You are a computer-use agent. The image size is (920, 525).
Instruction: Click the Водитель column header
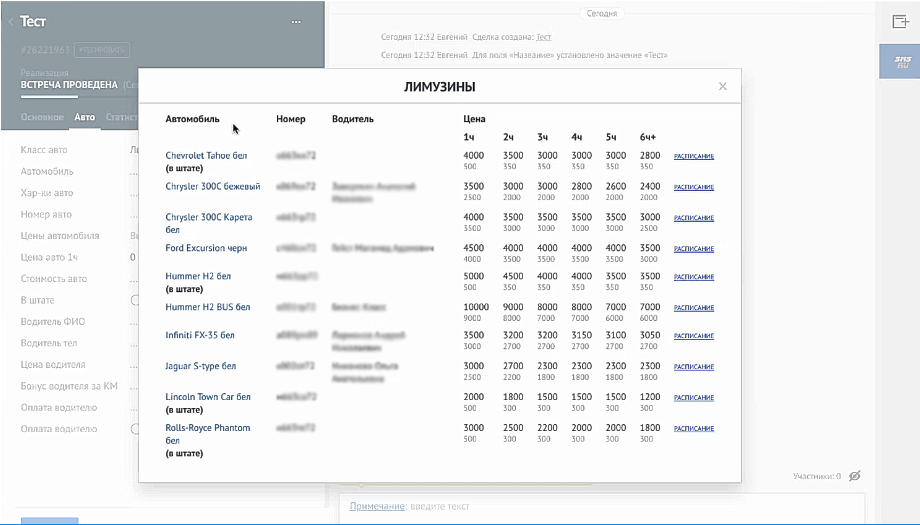tap(353, 118)
